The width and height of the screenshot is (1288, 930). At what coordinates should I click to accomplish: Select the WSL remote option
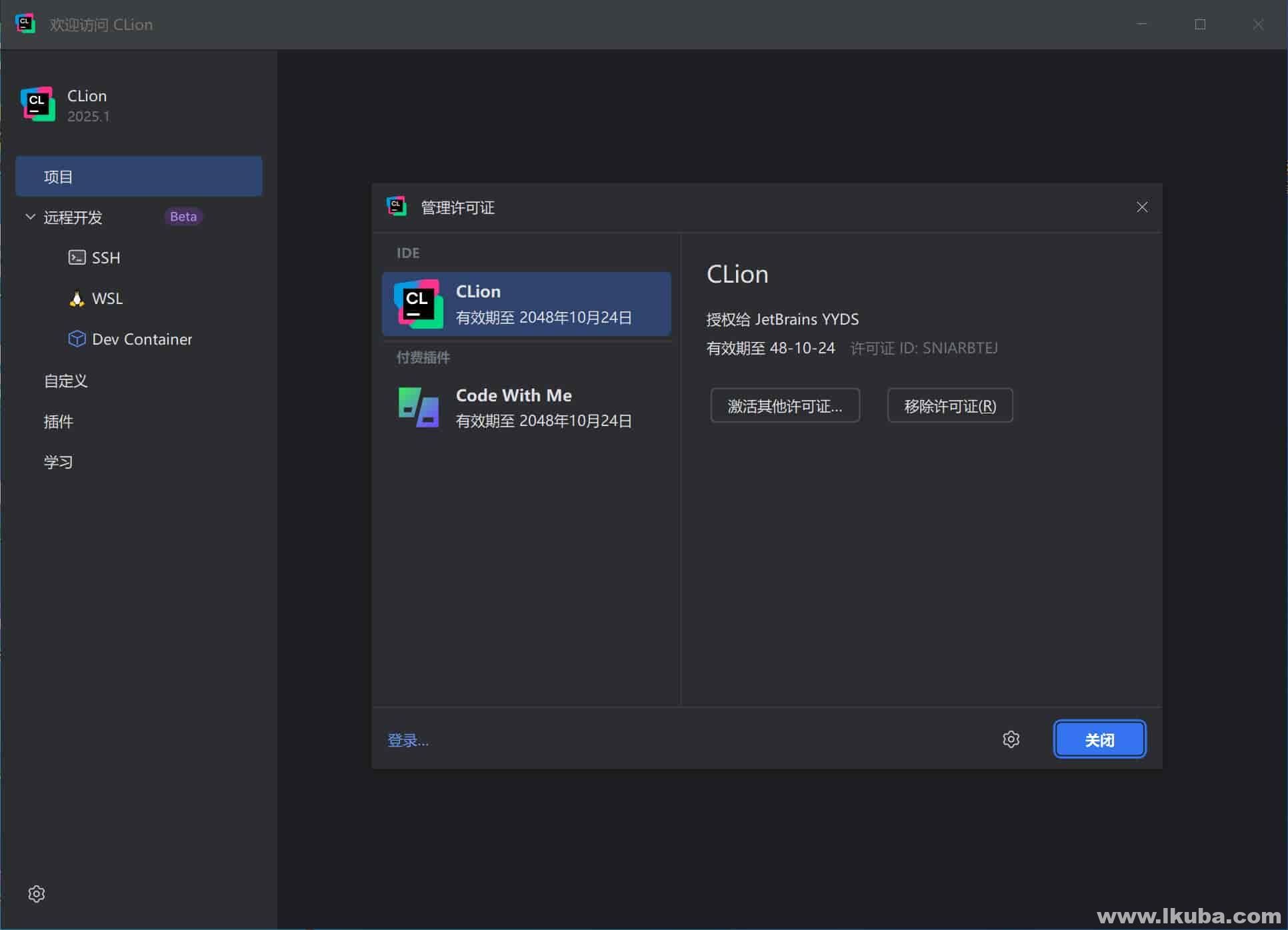pyautogui.click(x=107, y=299)
